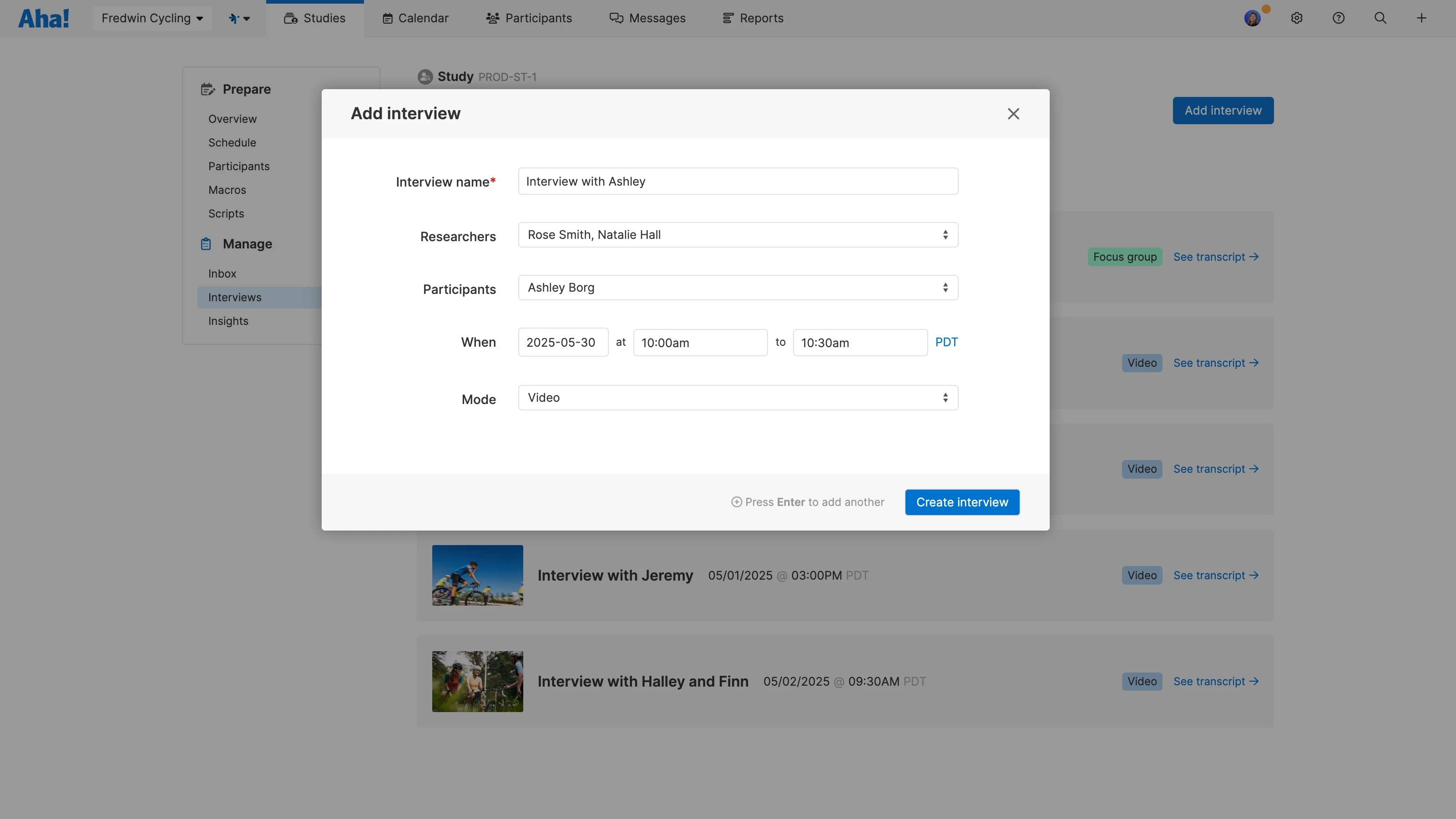The width and height of the screenshot is (1456, 819).
Task: Open Messages from the top navigation
Action: tap(616, 18)
